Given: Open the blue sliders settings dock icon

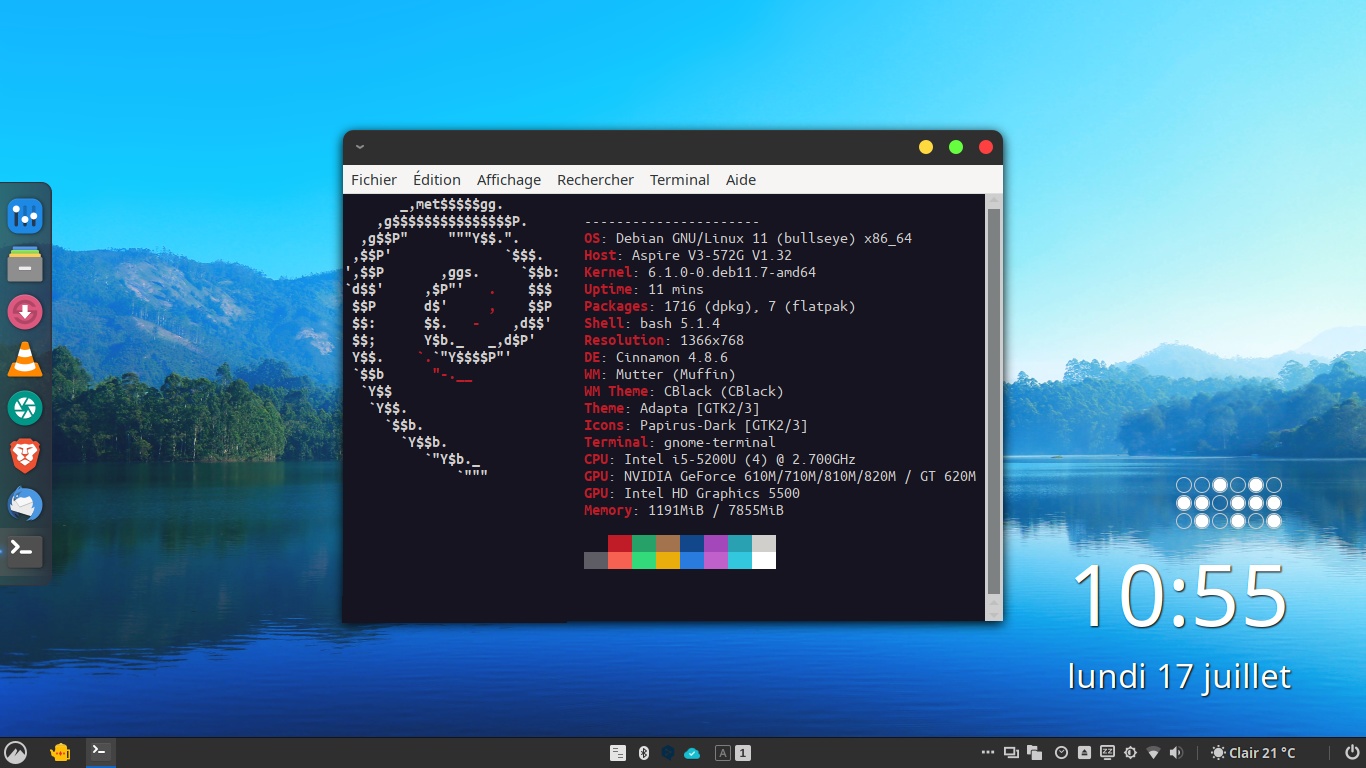Looking at the screenshot, I should click(x=25, y=216).
